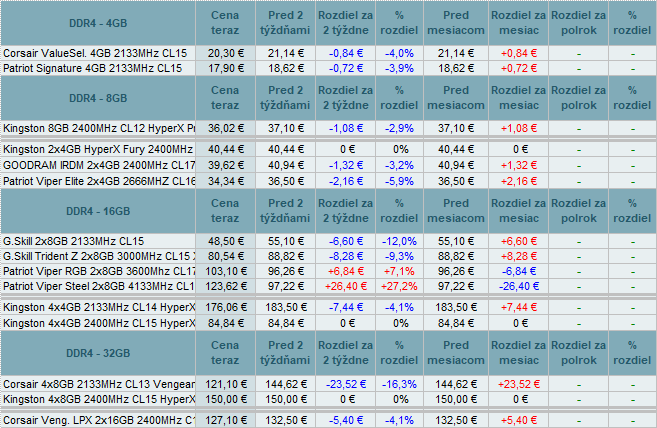Click the blue -2,16 € two-week difference
657x428 pixels.
pos(346,181)
